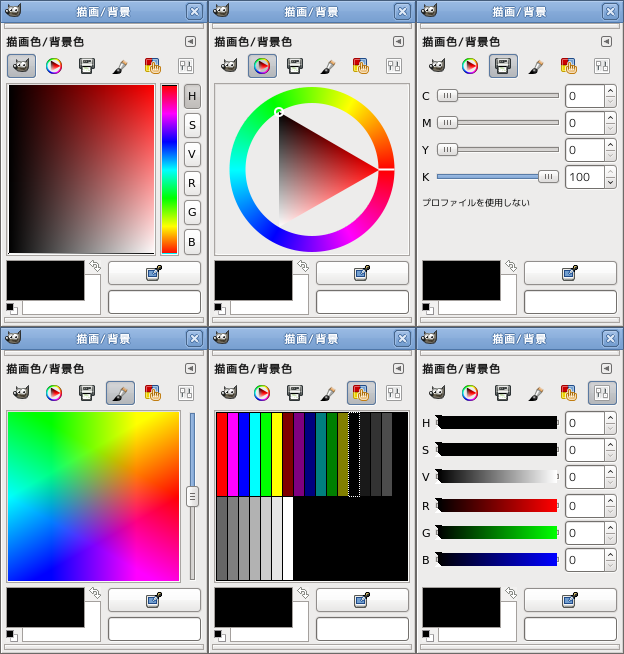Pick the white swatch in the palette
The height and width of the screenshot is (654, 624).
coord(288,538)
